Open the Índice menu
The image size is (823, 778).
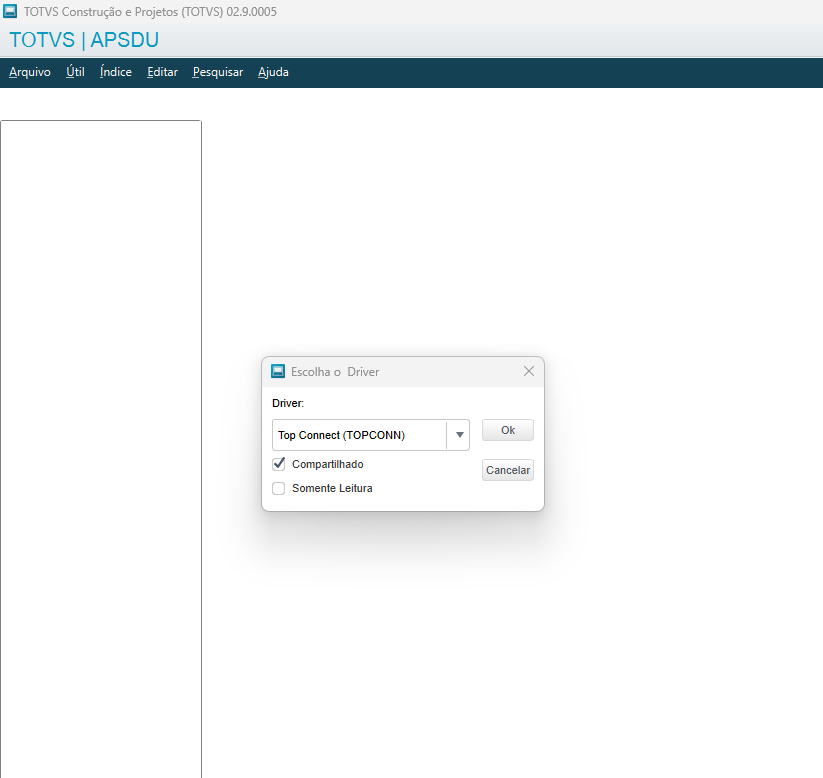(115, 72)
